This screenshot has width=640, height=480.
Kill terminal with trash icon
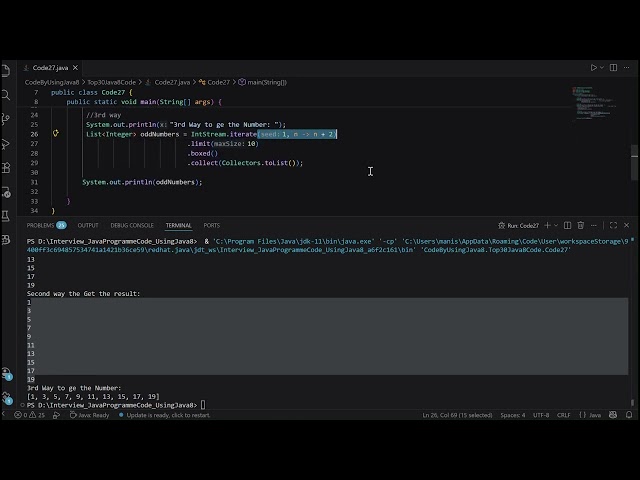pyautogui.click(x=580, y=225)
